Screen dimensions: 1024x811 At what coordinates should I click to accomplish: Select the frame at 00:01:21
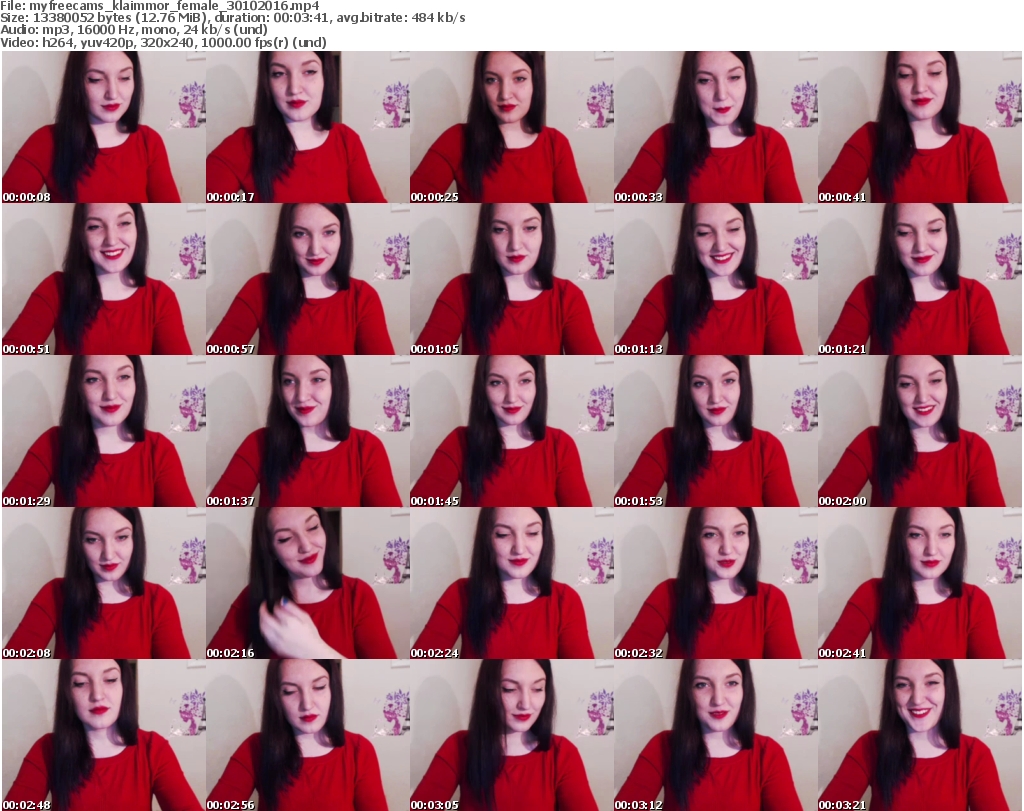[x=918, y=279]
